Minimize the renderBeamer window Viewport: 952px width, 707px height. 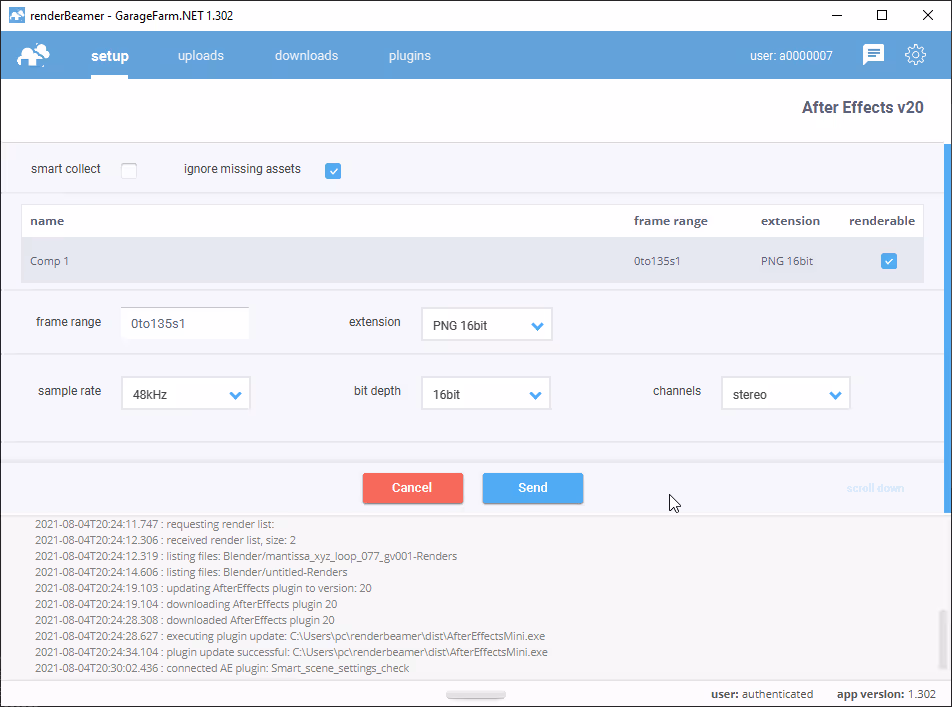point(837,15)
